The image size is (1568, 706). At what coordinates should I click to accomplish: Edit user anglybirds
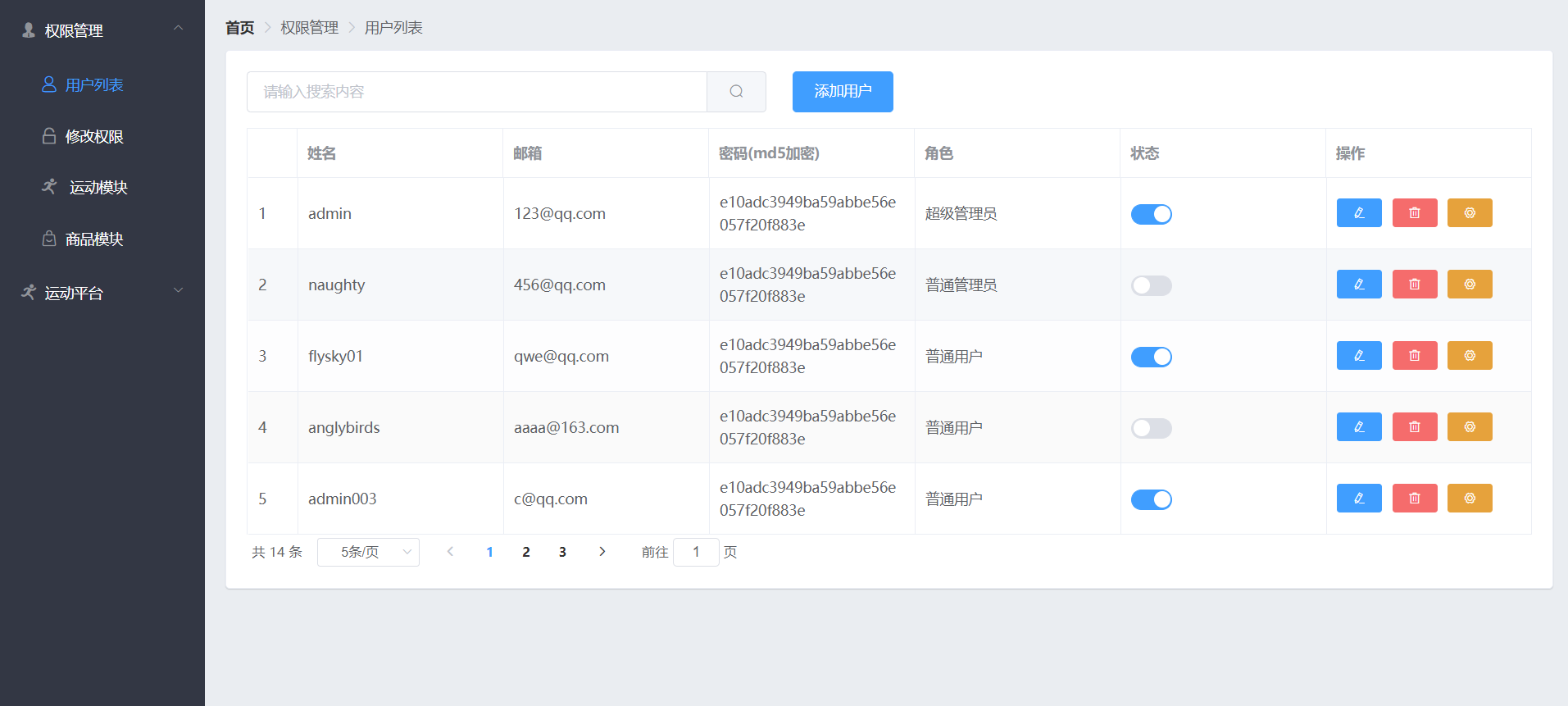[1359, 427]
